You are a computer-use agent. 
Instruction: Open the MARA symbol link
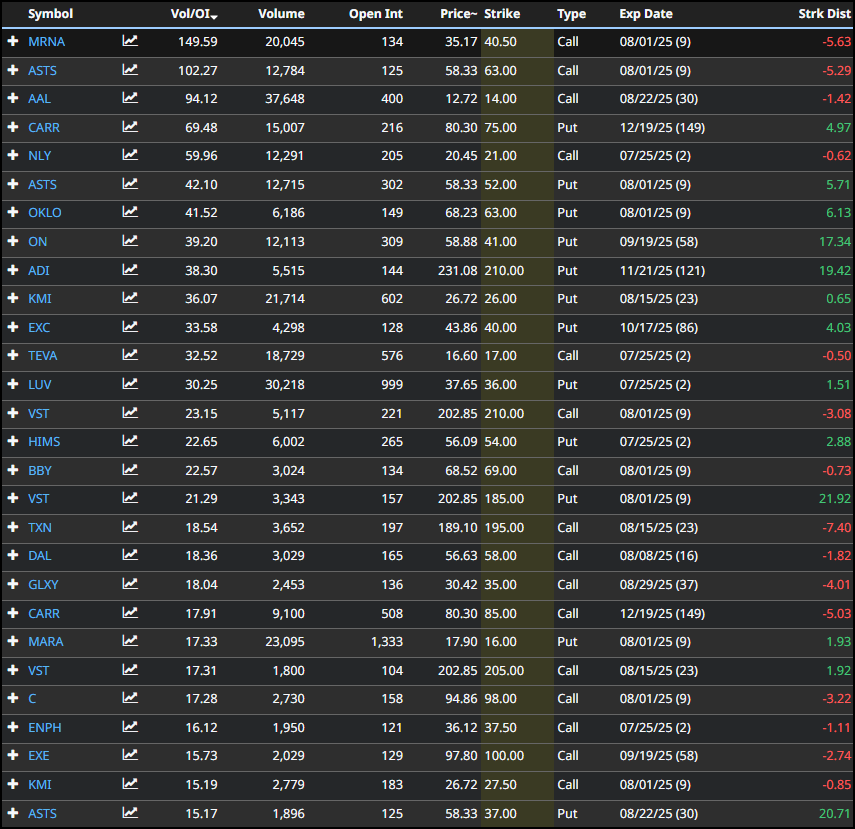[46, 641]
